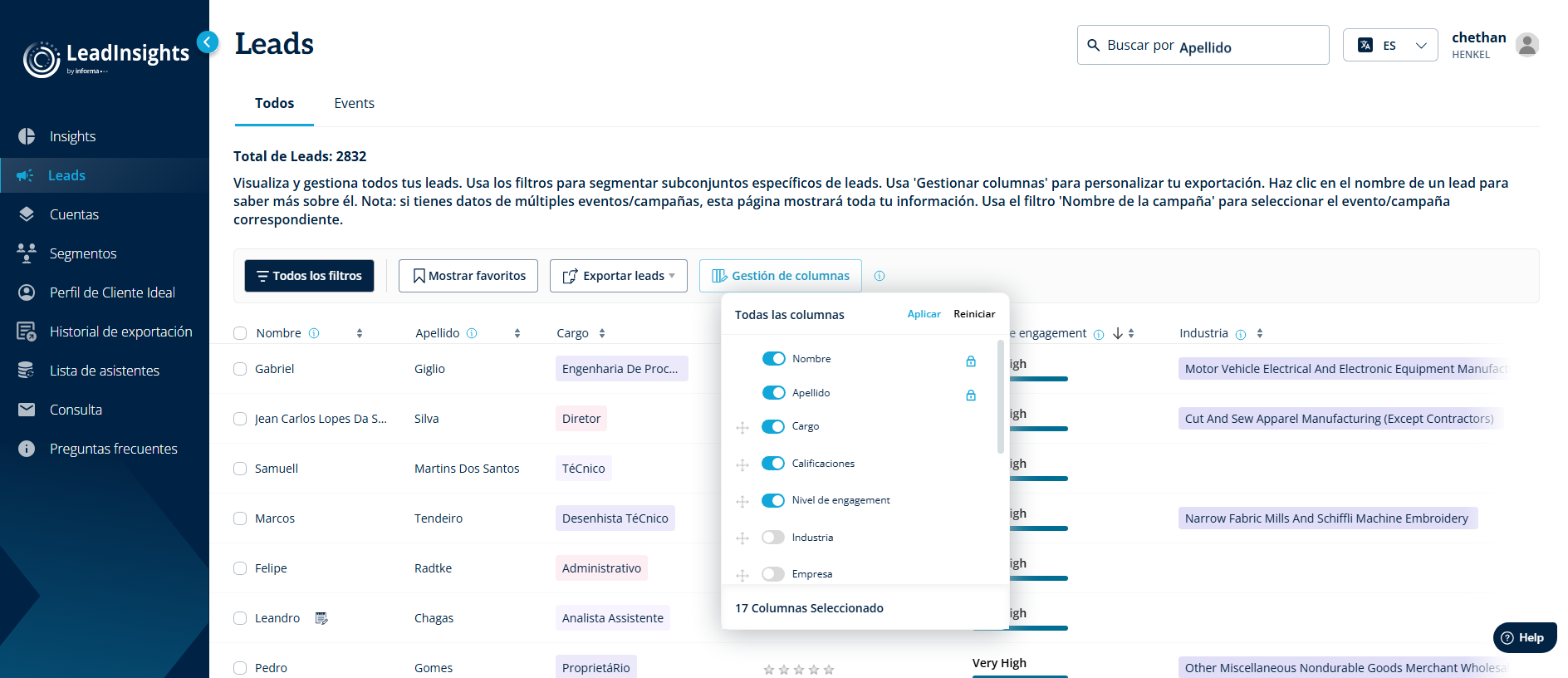Click the info icon beside Gestión de columnas

(x=880, y=276)
